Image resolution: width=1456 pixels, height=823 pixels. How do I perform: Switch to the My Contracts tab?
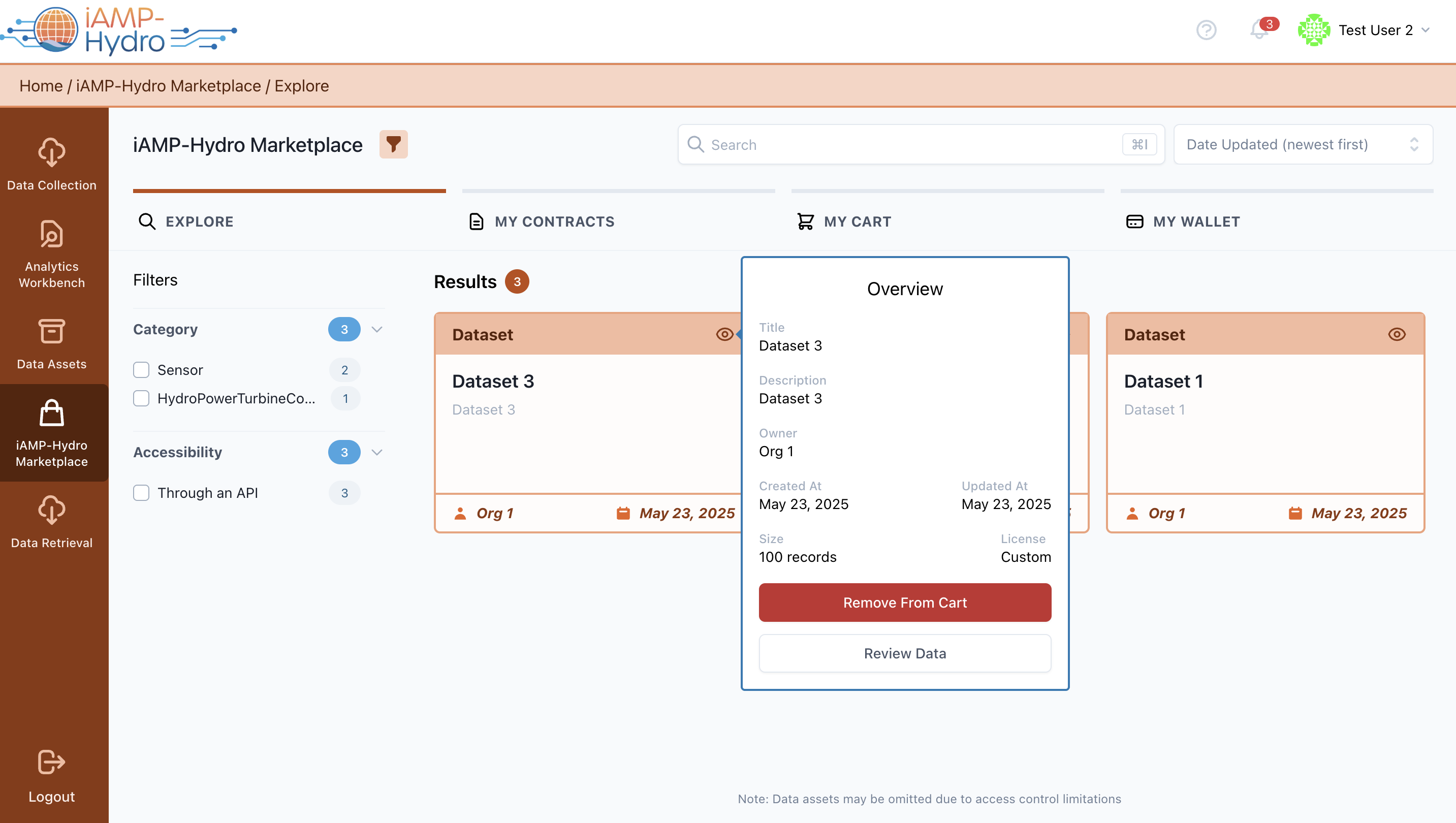click(542, 221)
